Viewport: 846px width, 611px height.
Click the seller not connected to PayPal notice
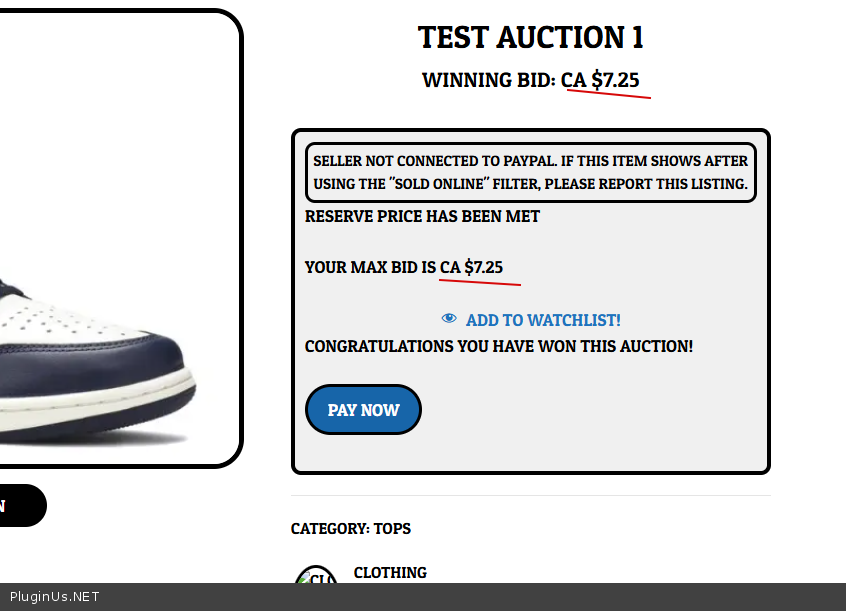tap(530, 173)
